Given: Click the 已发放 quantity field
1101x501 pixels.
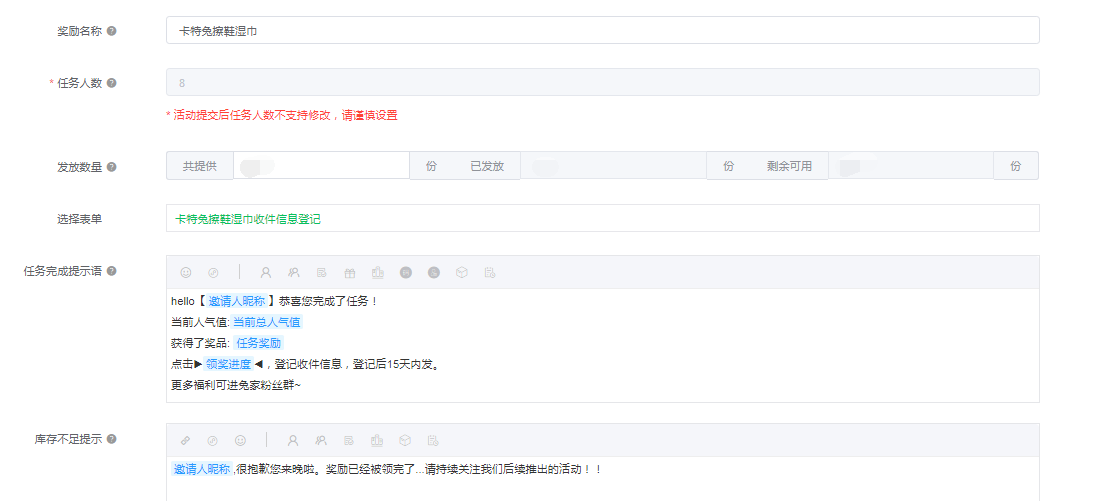Looking at the screenshot, I should pos(614,166).
